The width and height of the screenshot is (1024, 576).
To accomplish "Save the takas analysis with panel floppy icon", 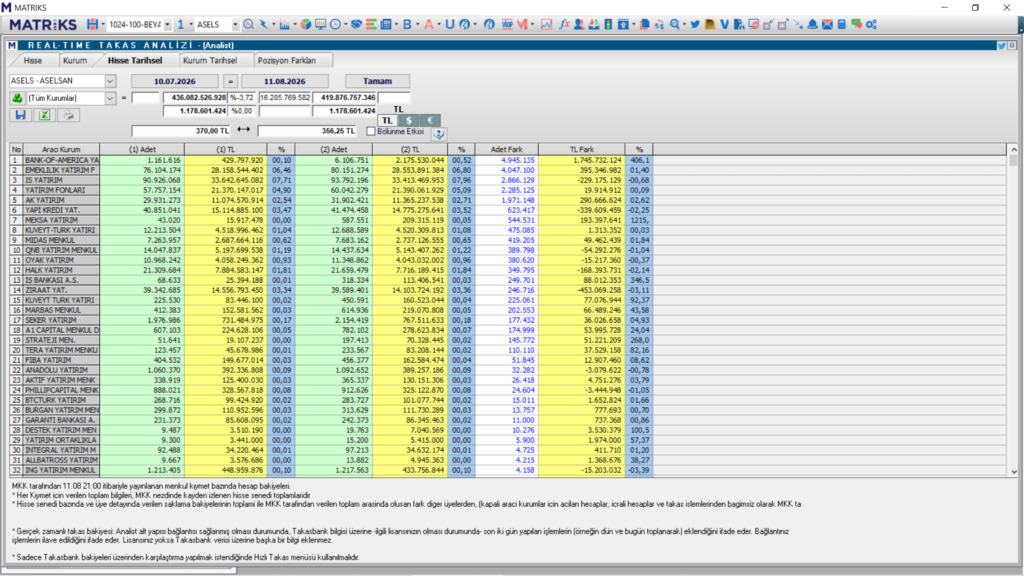I will point(21,115).
